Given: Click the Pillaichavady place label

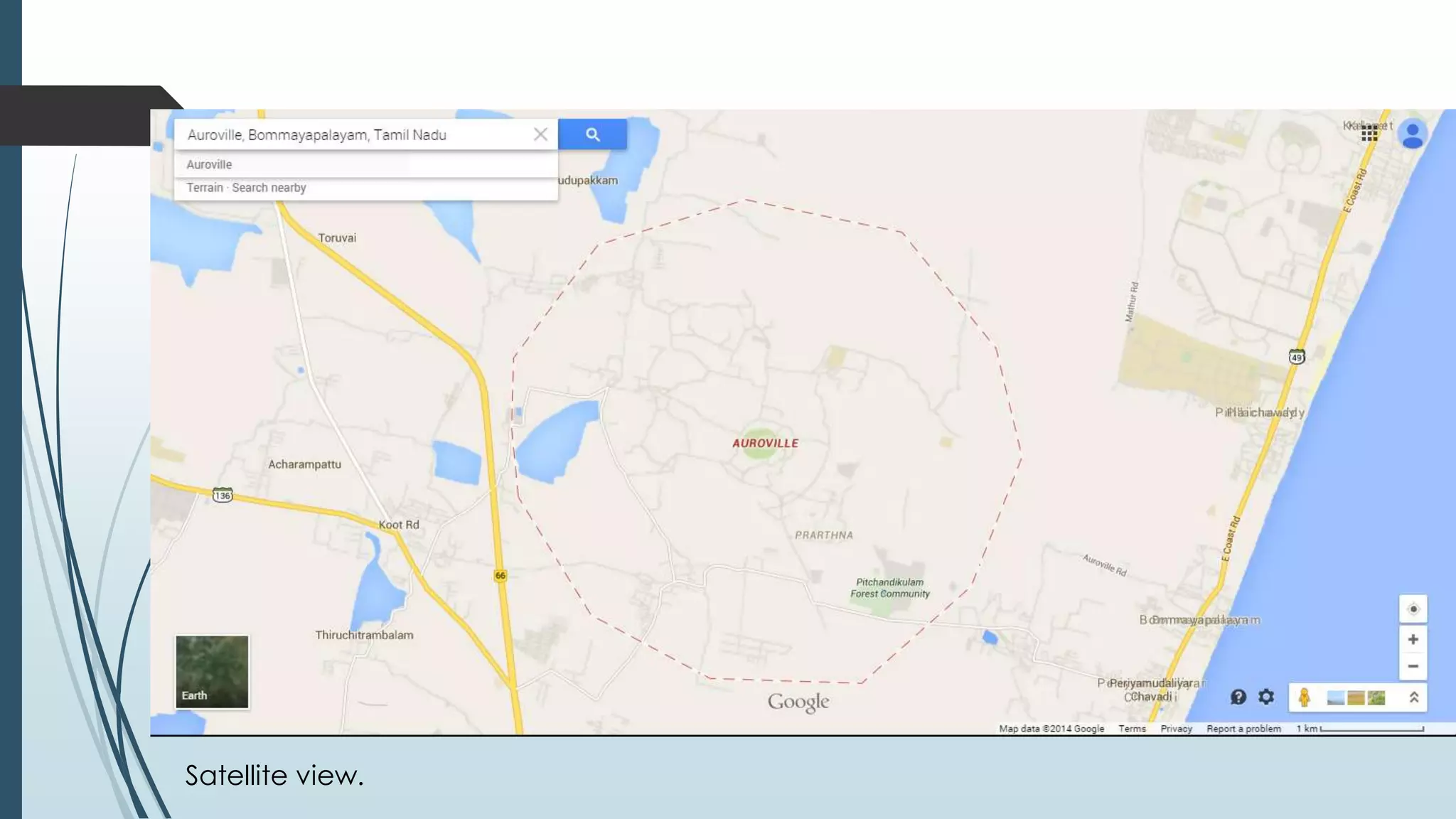Looking at the screenshot, I should point(1260,412).
